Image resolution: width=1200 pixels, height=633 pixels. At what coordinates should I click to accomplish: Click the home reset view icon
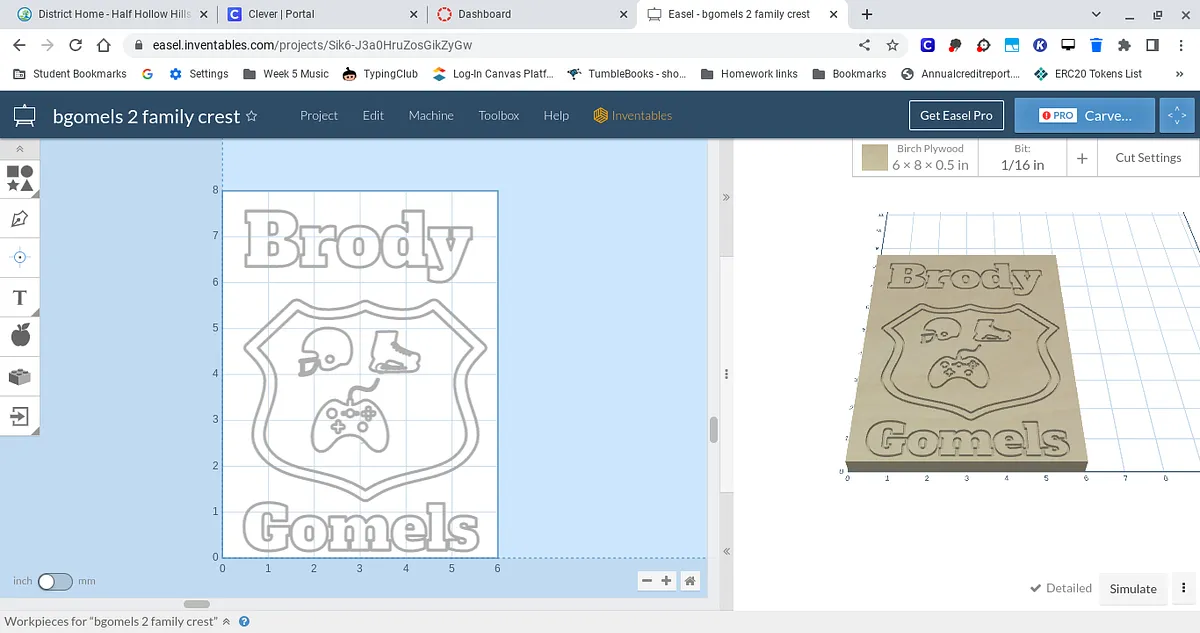click(690, 581)
